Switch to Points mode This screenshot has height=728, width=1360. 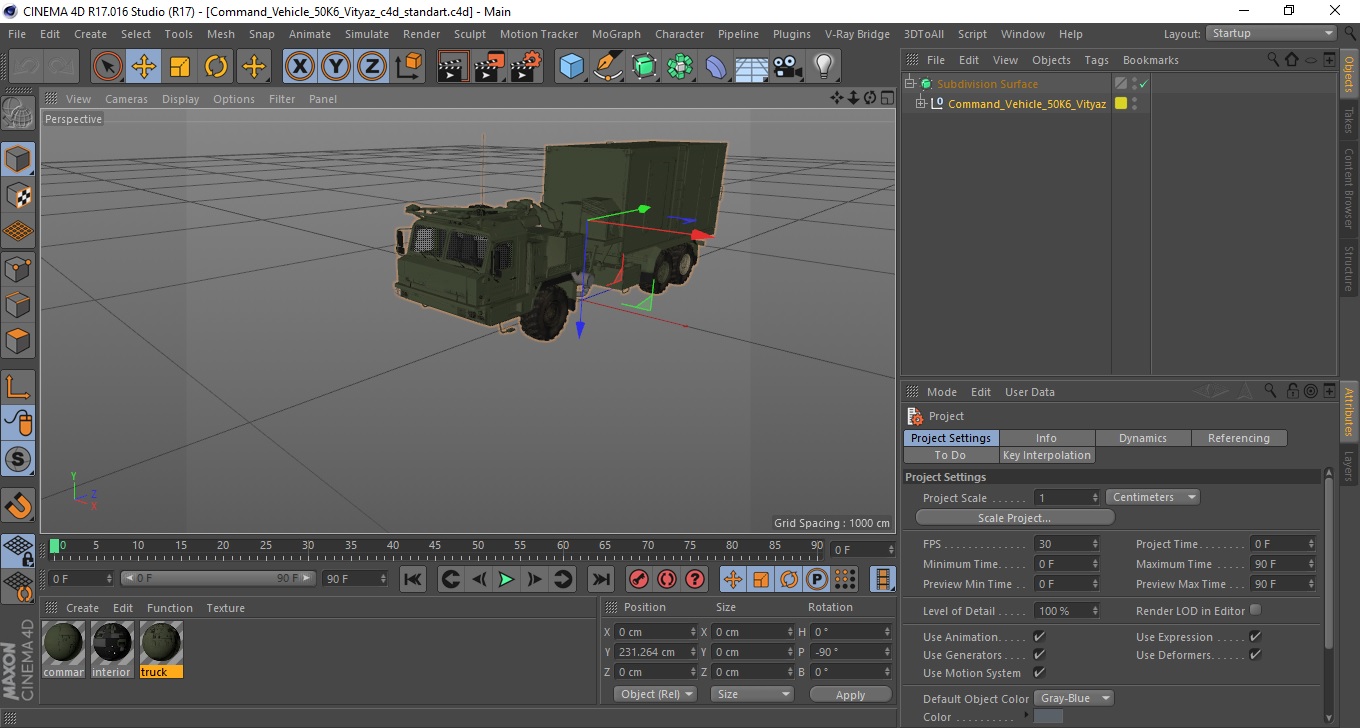pyautogui.click(x=18, y=268)
